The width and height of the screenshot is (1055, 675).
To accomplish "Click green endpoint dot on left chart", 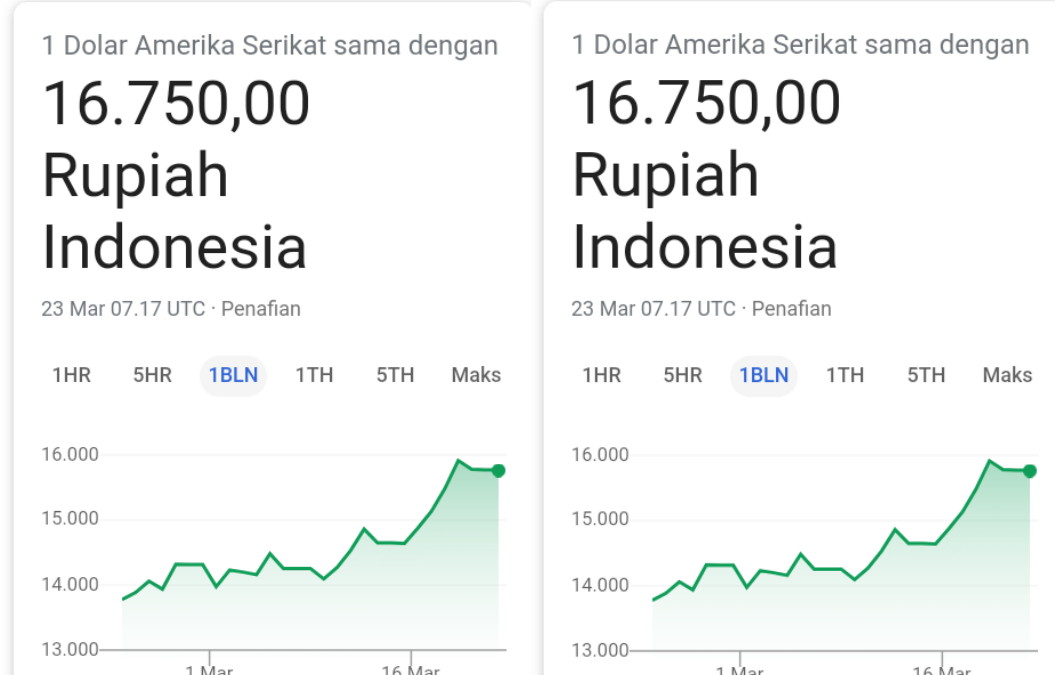I will coord(499,470).
